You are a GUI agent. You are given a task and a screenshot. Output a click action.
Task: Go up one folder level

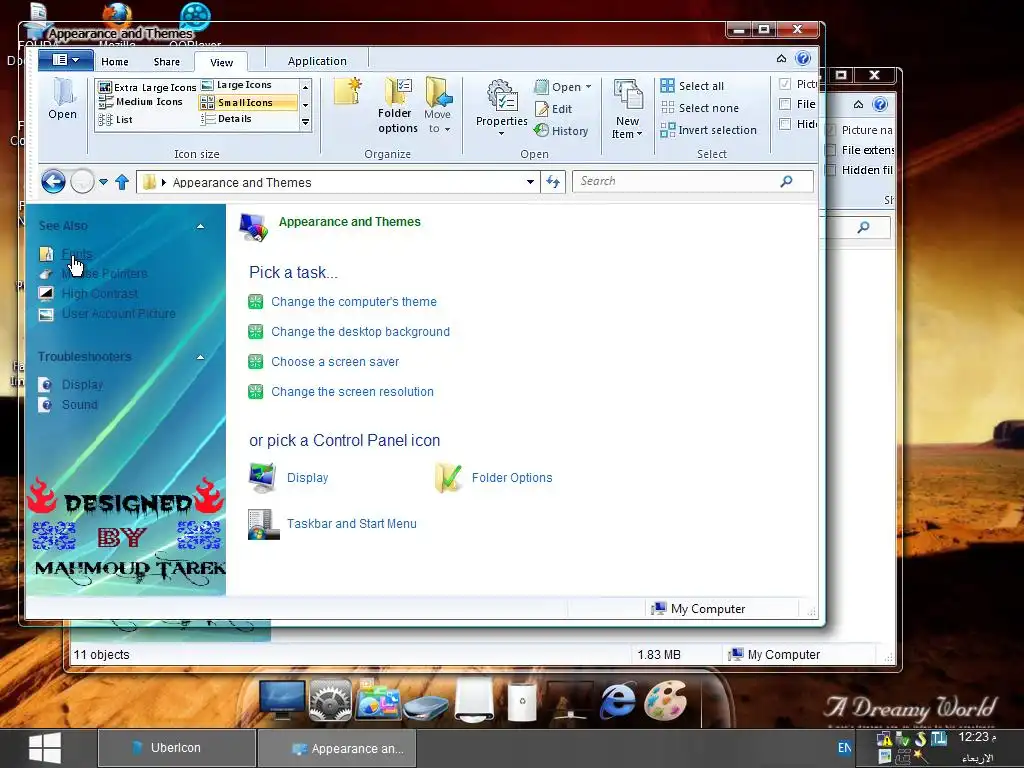tap(122, 182)
